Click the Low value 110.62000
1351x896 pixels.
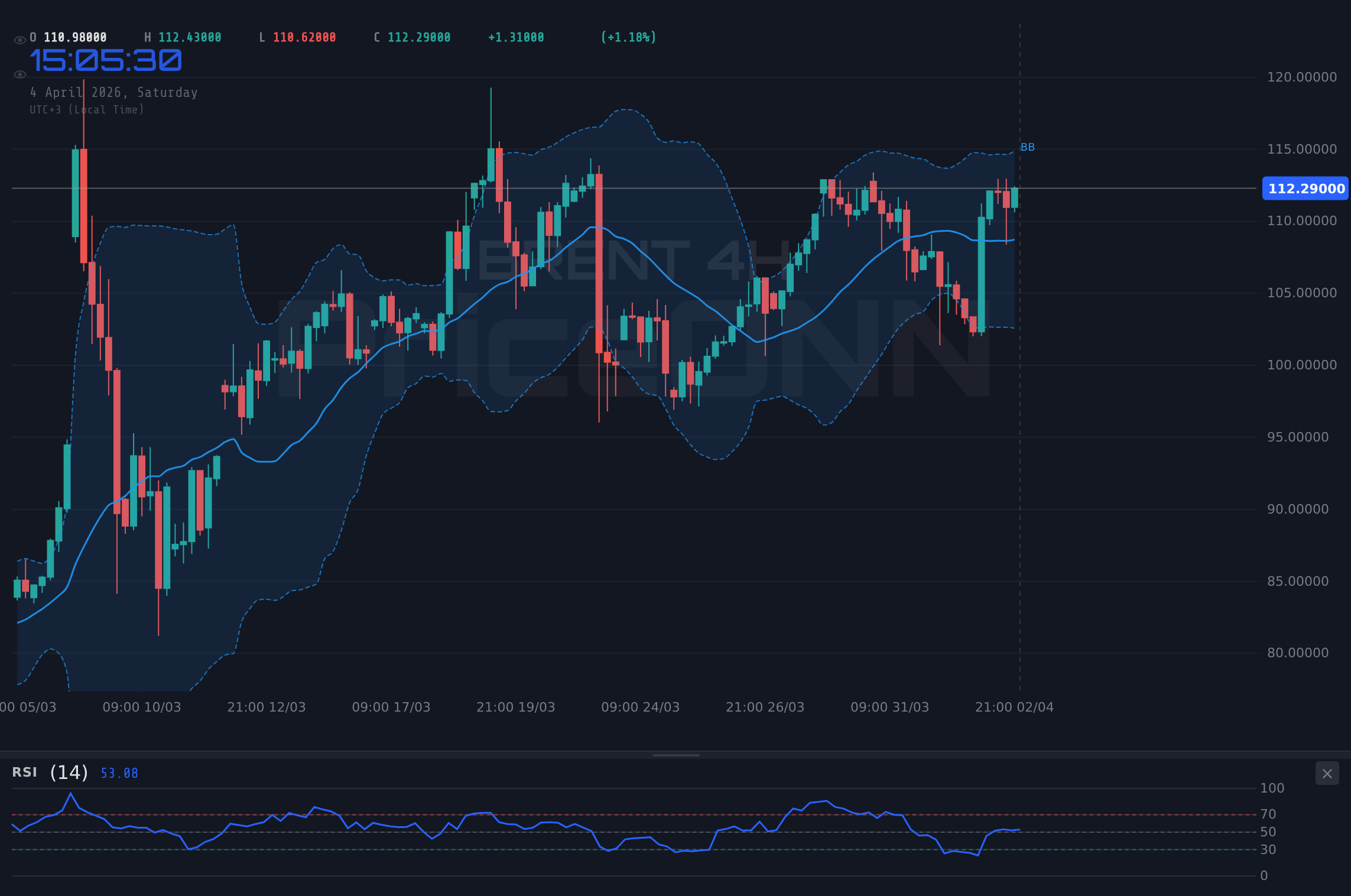coord(304,37)
